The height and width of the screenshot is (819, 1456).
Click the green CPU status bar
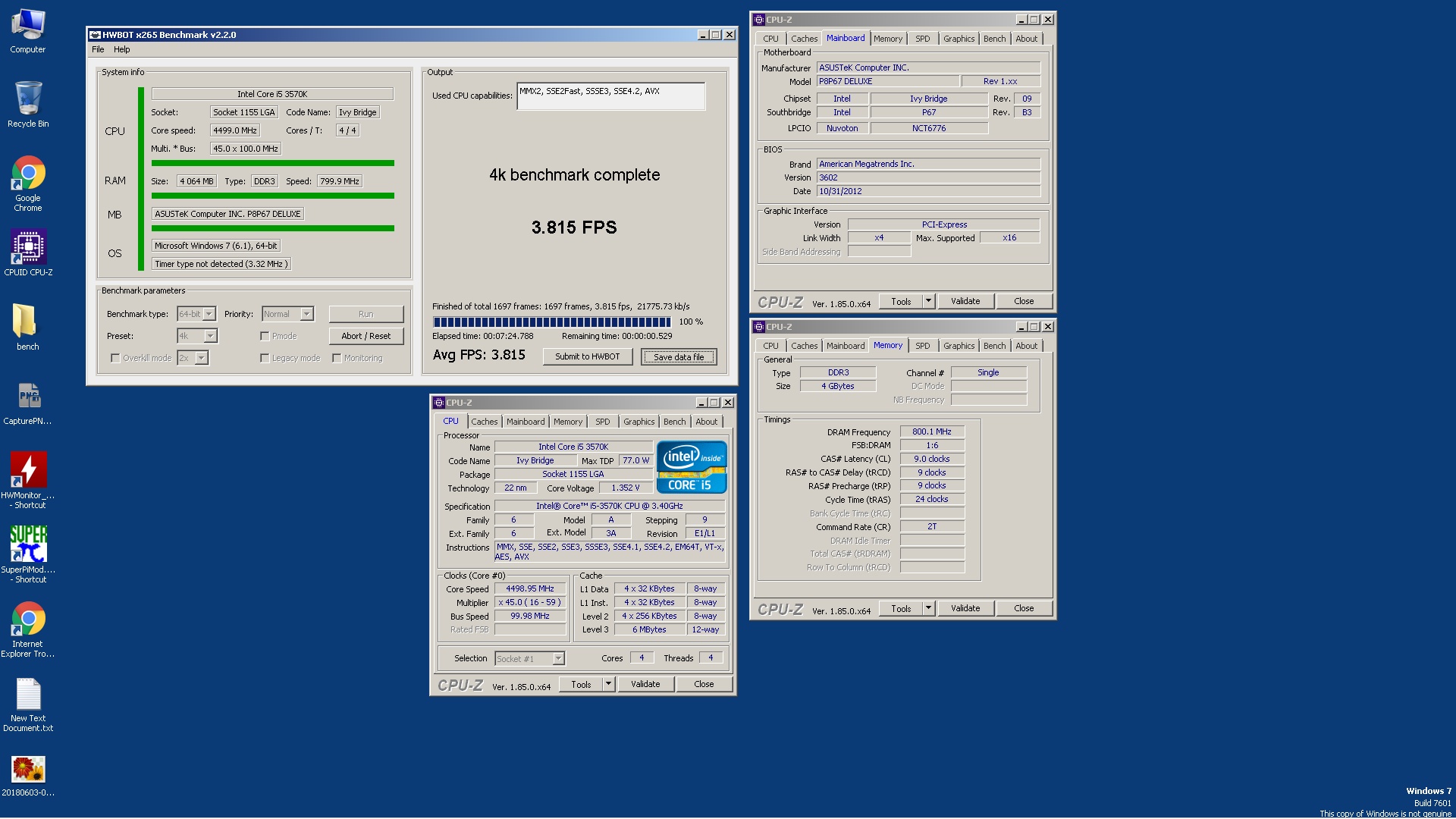click(273, 163)
